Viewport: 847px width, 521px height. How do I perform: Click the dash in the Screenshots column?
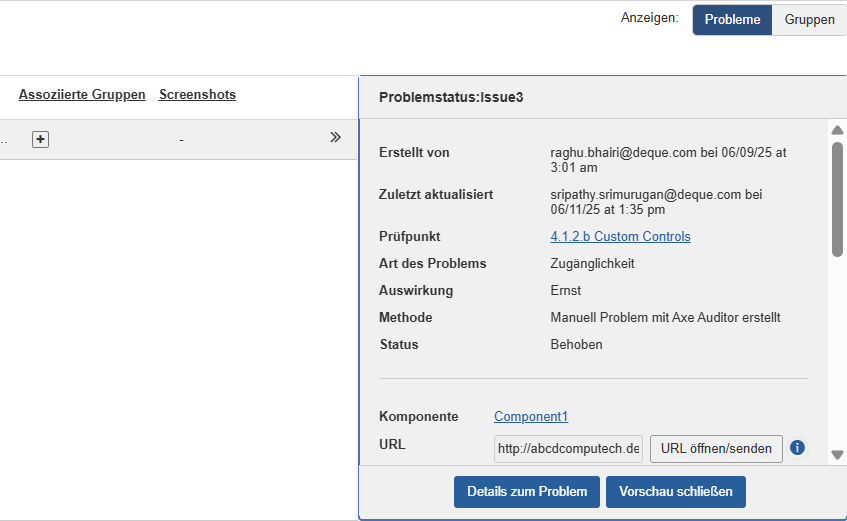click(181, 140)
